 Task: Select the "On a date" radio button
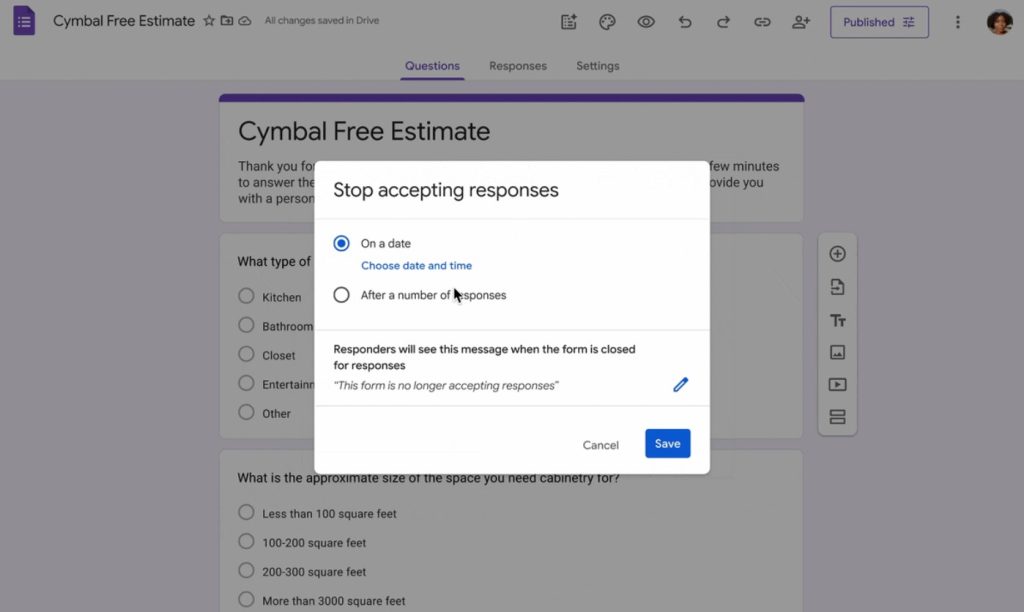click(342, 243)
